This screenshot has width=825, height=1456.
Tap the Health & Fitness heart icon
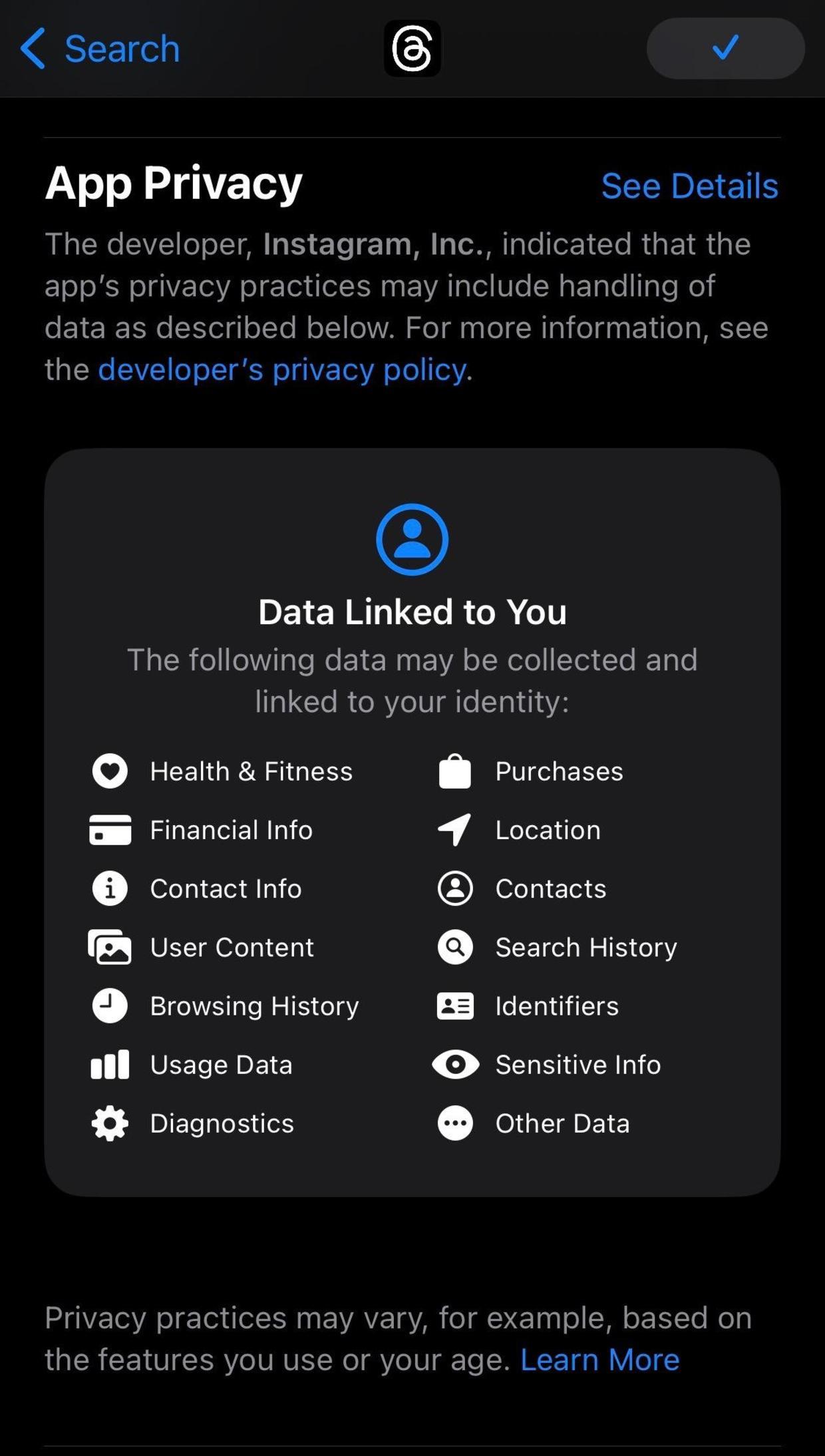point(110,771)
